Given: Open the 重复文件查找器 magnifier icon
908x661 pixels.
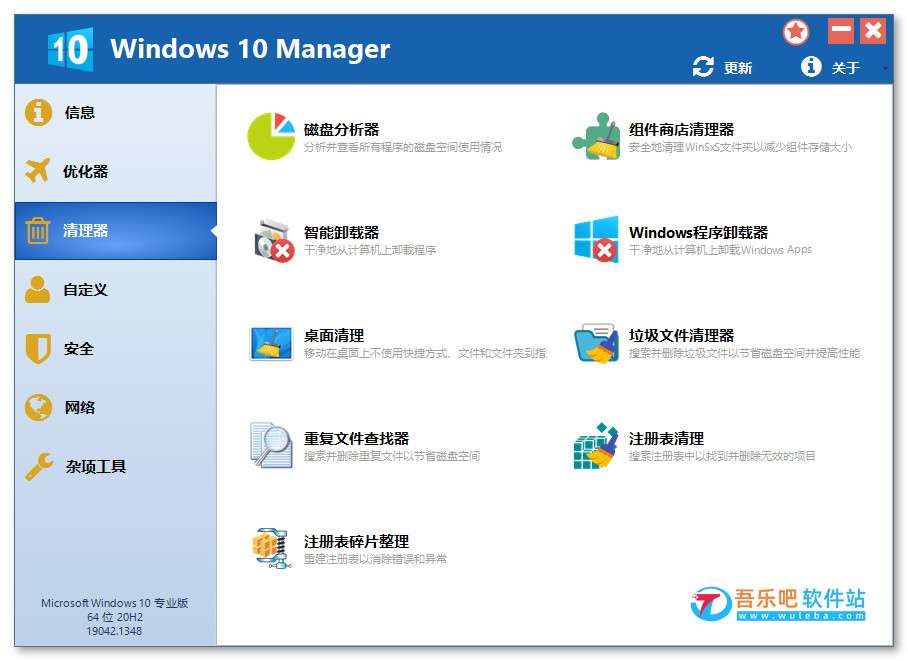Looking at the screenshot, I should [x=271, y=445].
